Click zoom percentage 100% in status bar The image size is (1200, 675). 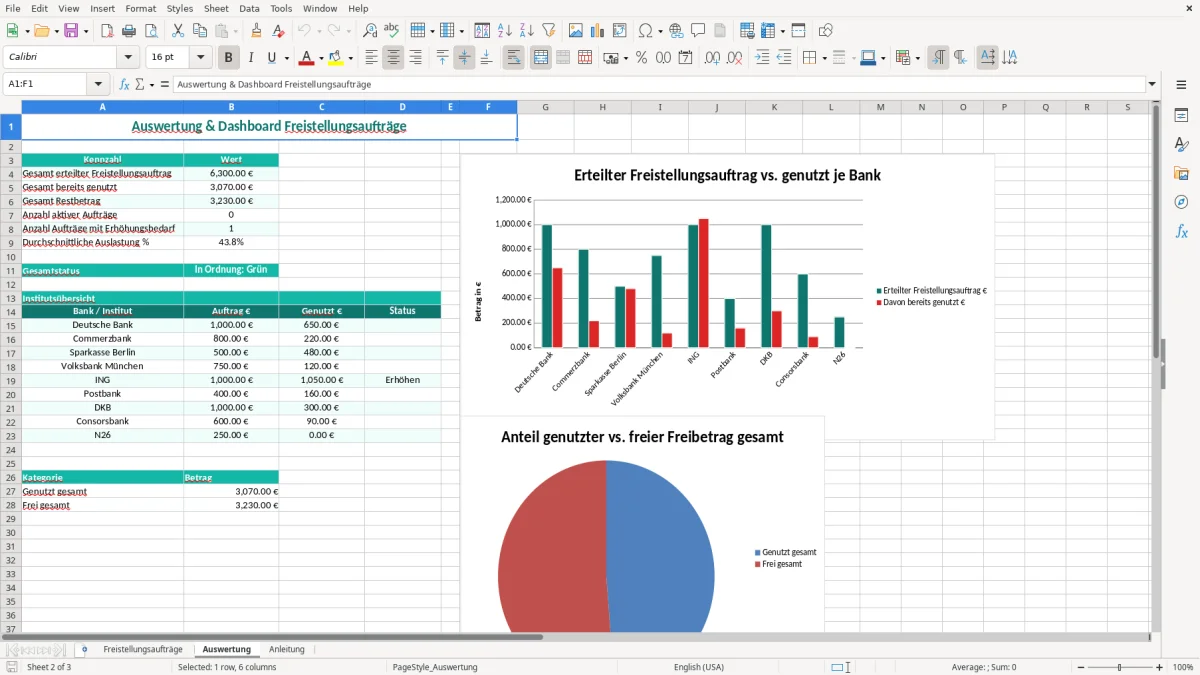point(1183,667)
